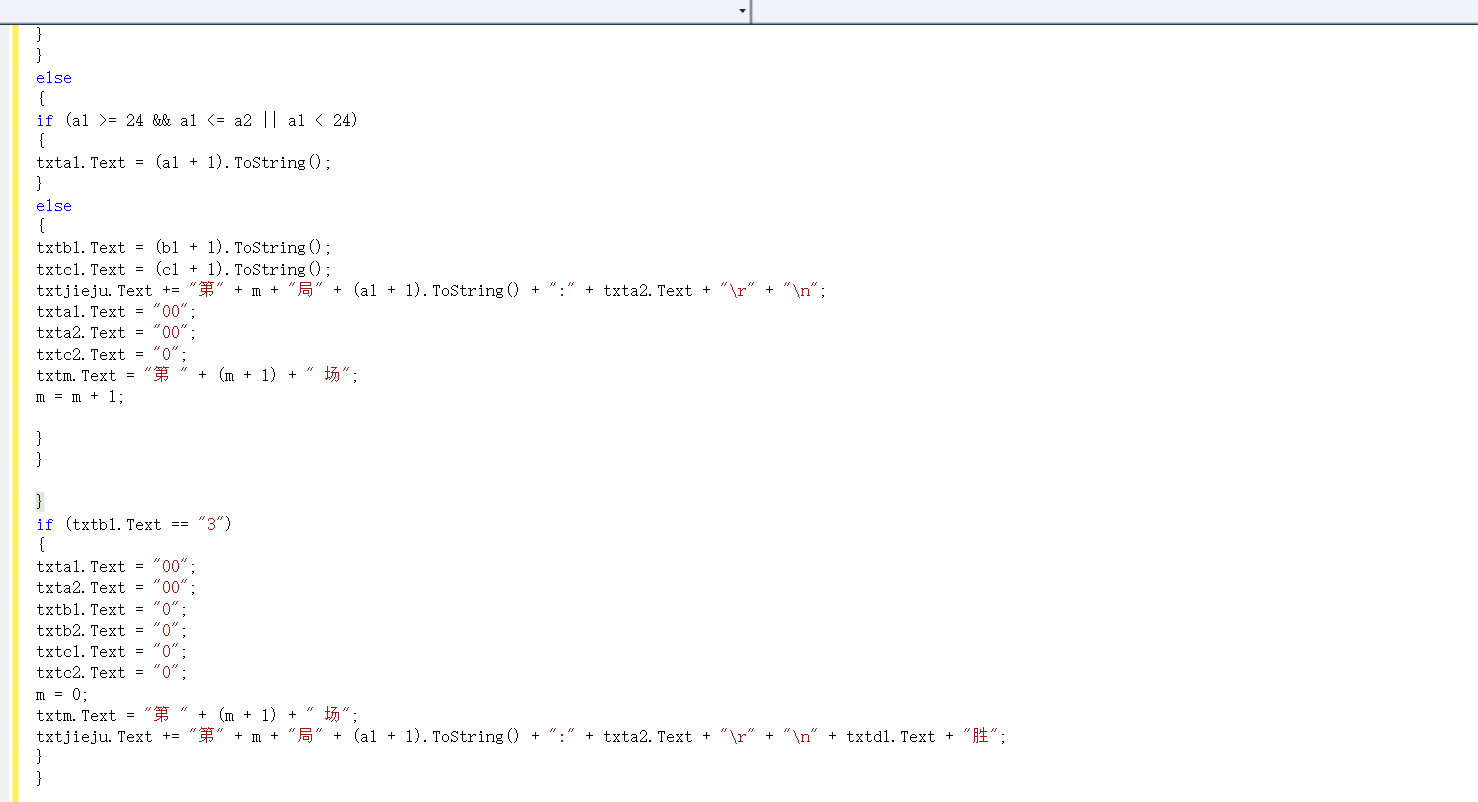Click the 'txtc2.Text = "0";' line directly above 'm = 0;'

point(112,672)
